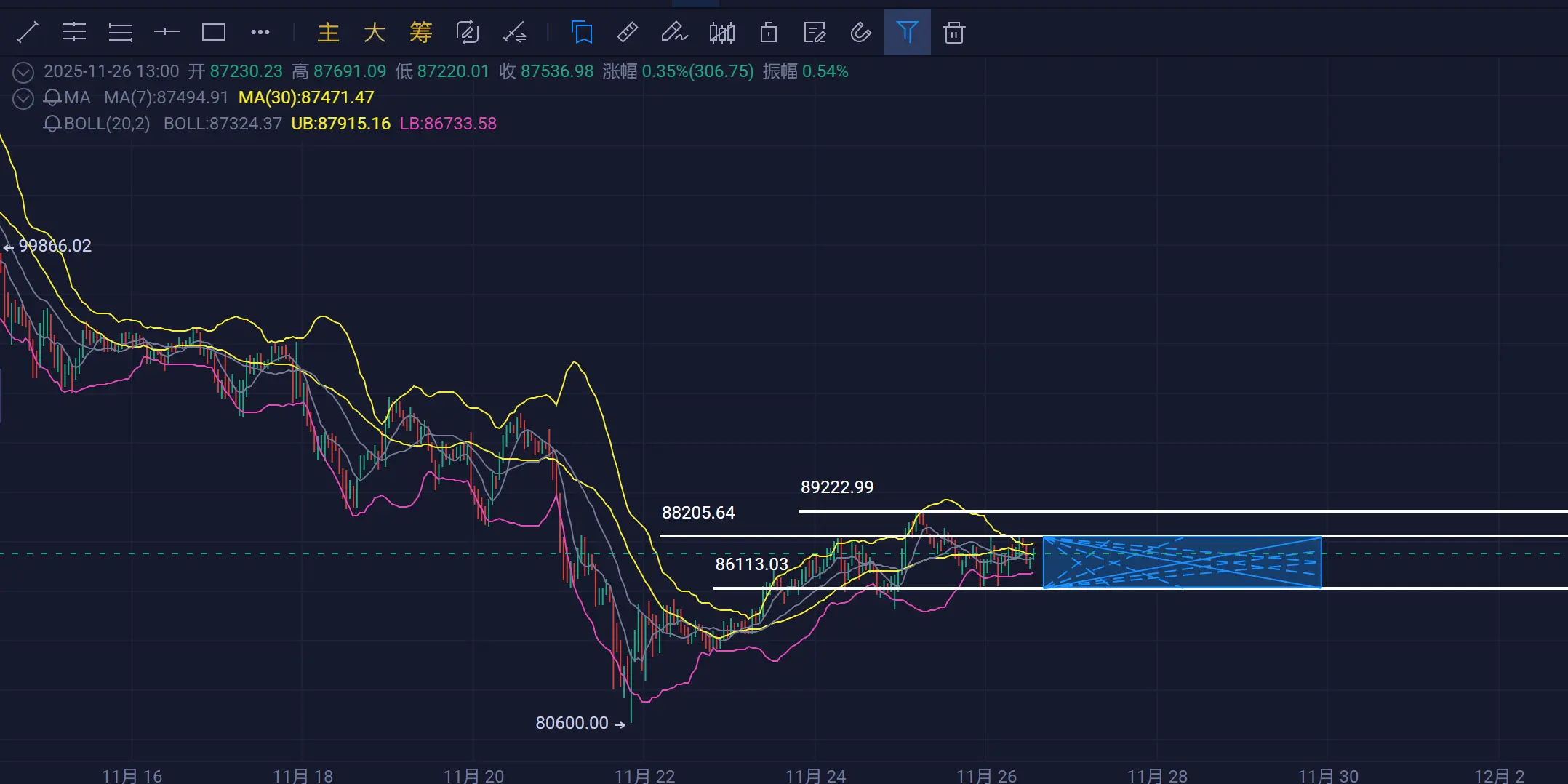Image resolution: width=1568 pixels, height=784 pixels.
Task: Collapse the MA indicator row chevron
Action: 23,98
